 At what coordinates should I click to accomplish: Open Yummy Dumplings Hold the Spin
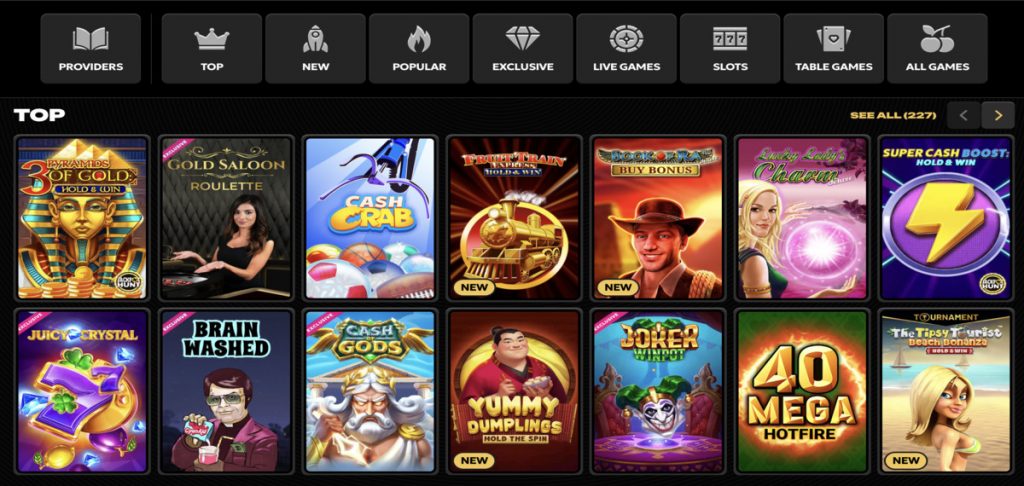[x=515, y=391]
